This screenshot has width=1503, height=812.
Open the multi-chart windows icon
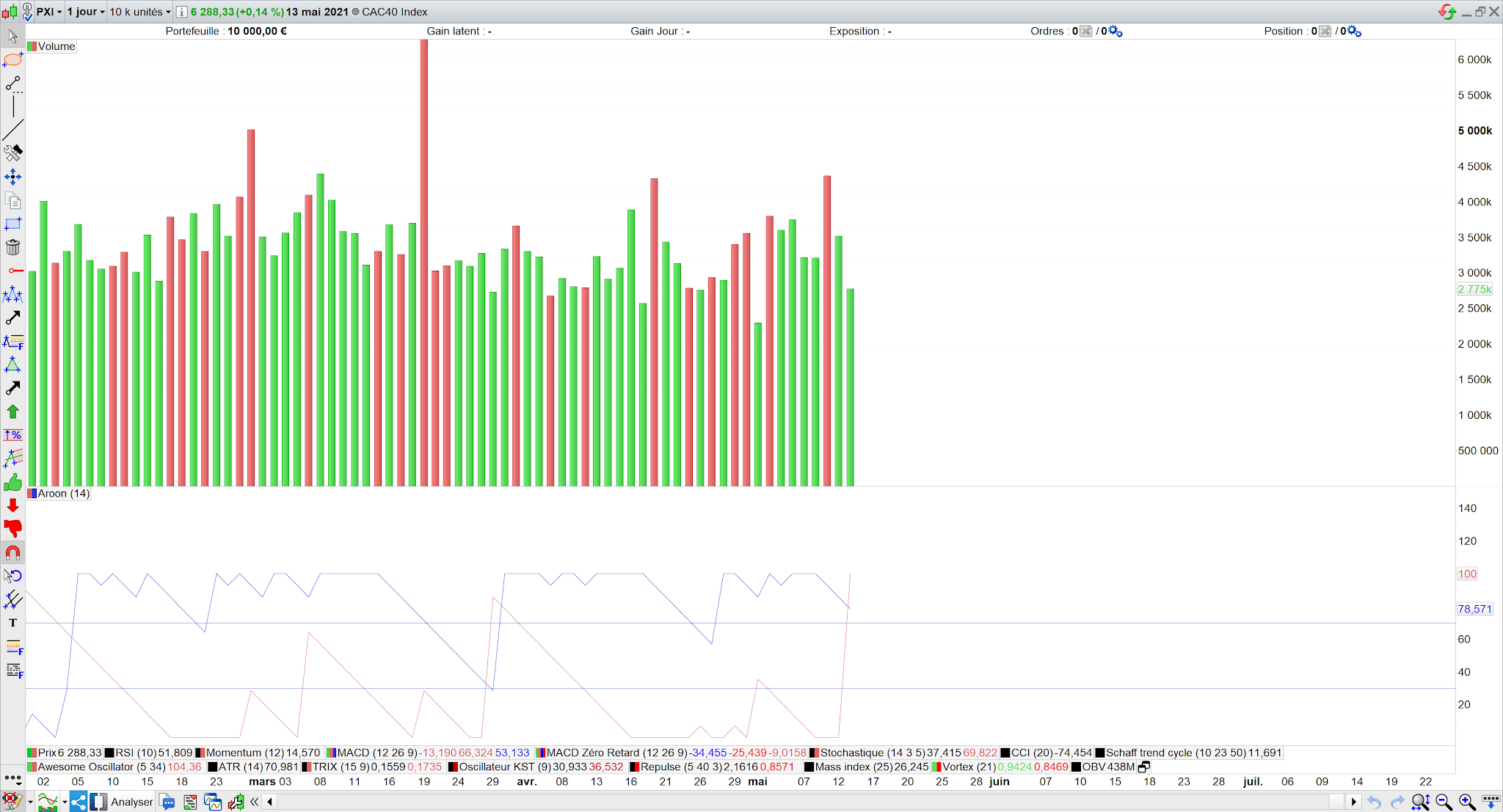click(x=213, y=802)
